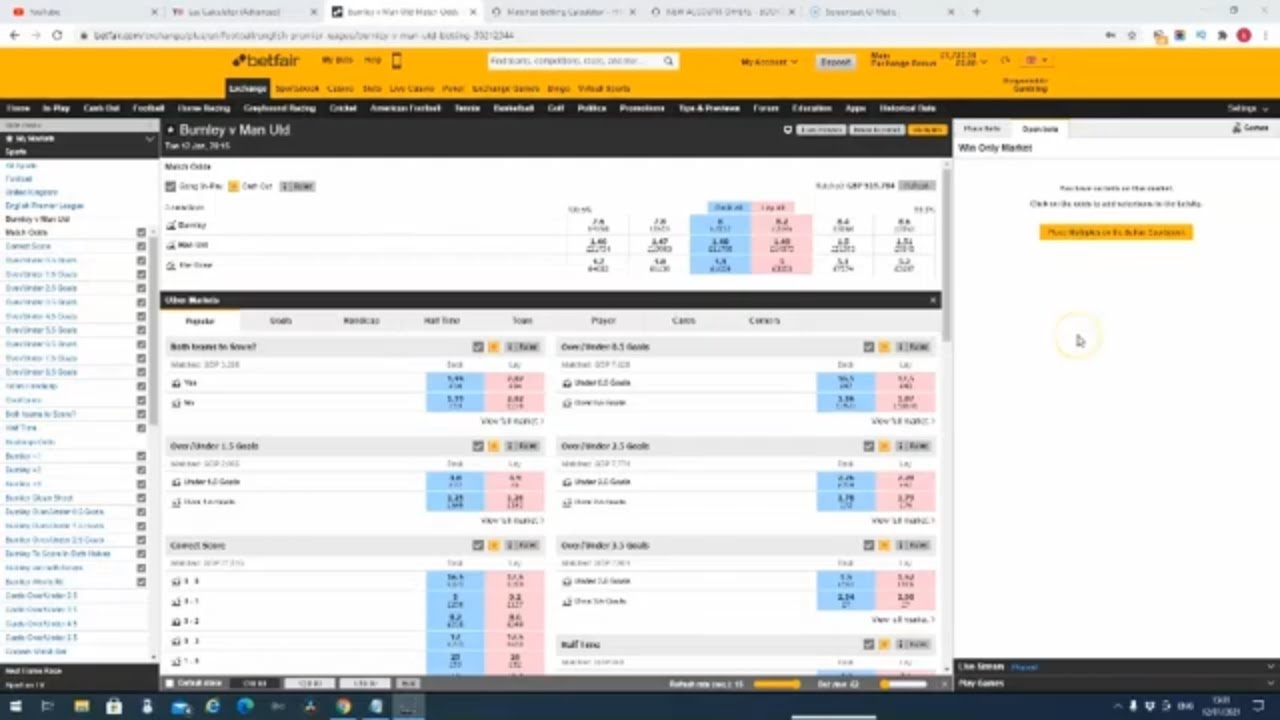Screen dimensions: 1280x720
Task: Toggle the Correct Score checkbox in sidebar
Action: point(141,246)
